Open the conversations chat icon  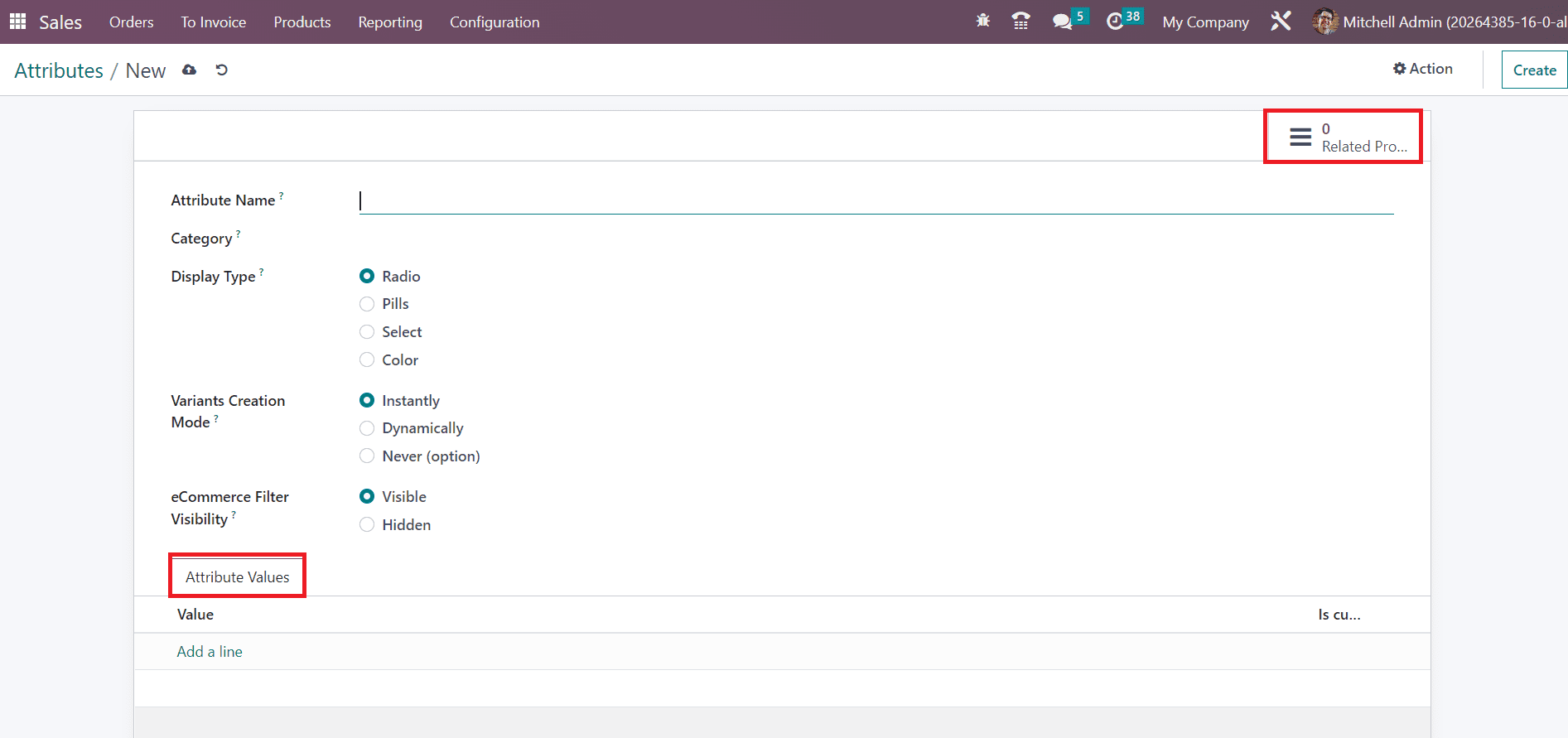click(x=1062, y=22)
